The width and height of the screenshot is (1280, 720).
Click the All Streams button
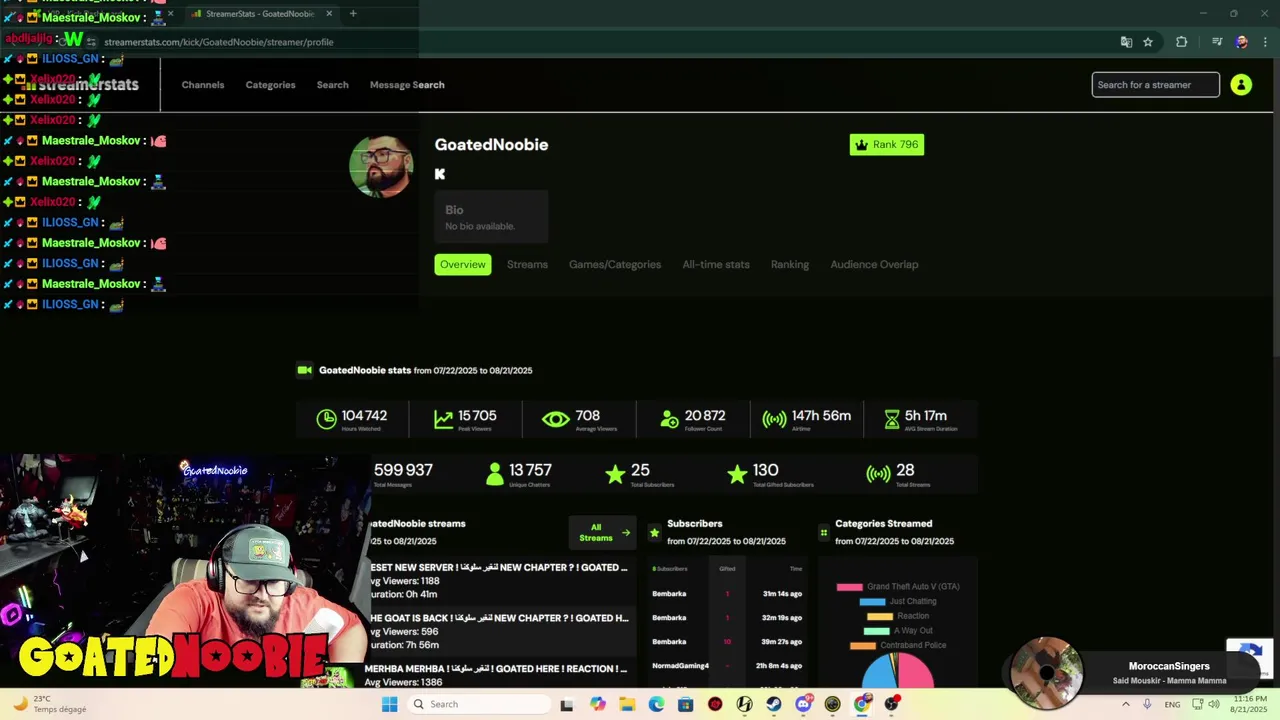coord(602,533)
